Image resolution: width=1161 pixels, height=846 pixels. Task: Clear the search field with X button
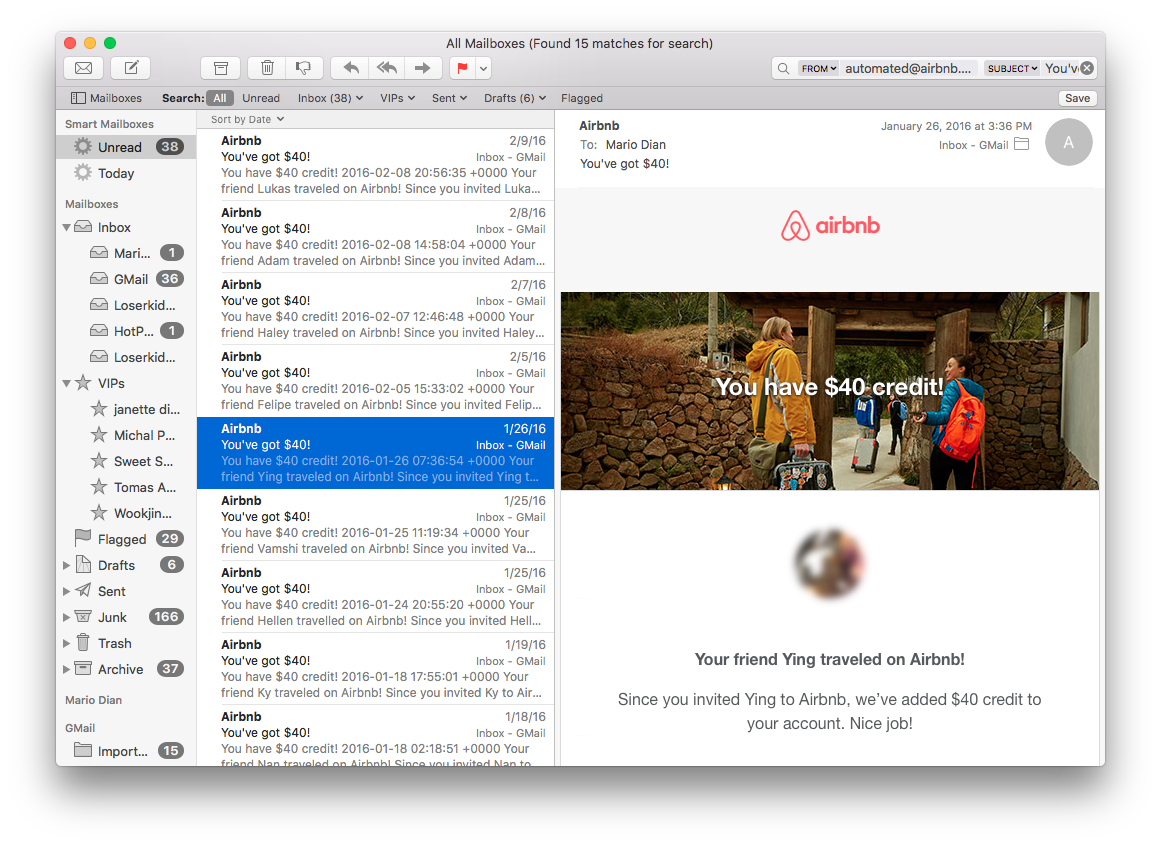click(1087, 68)
